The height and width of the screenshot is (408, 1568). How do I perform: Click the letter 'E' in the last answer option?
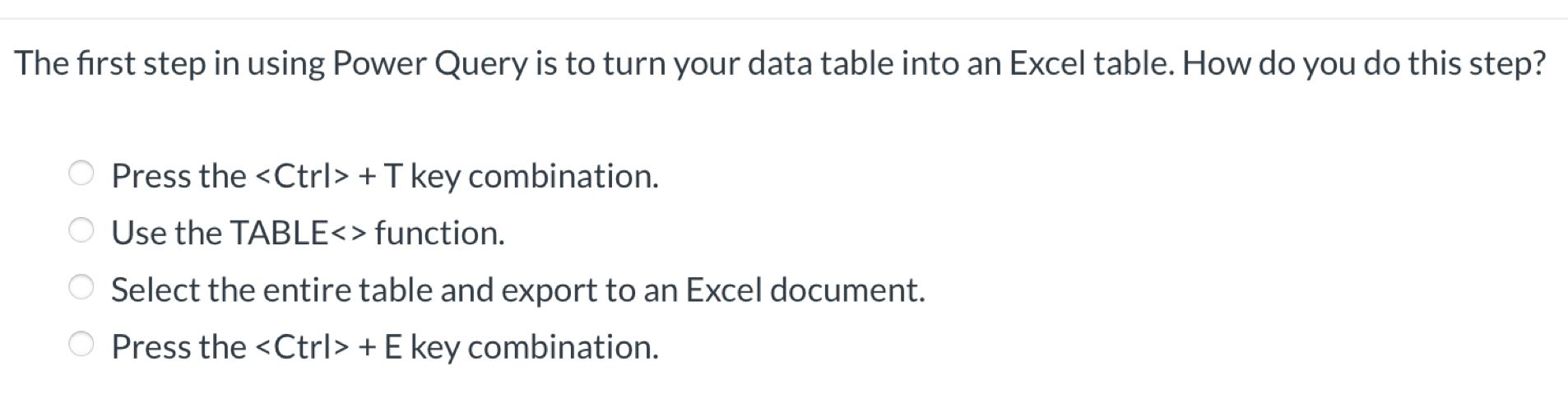click(x=392, y=346)
